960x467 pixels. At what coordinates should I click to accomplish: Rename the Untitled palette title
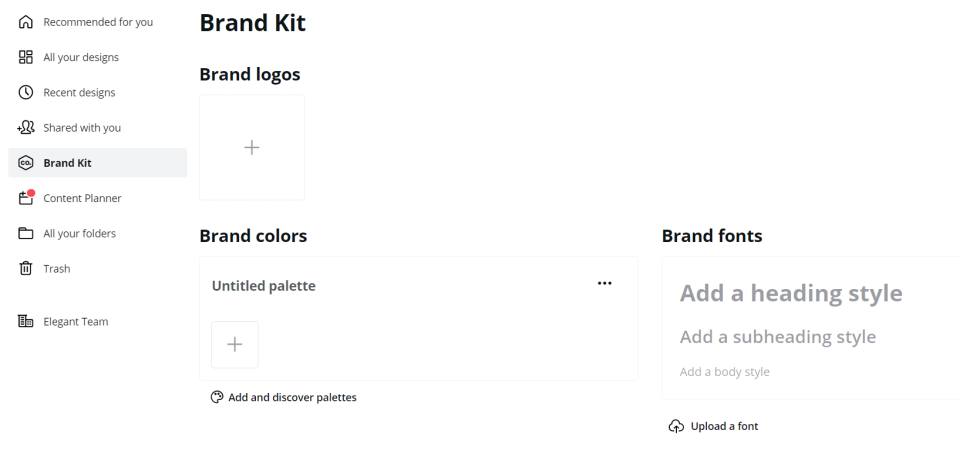264,286
